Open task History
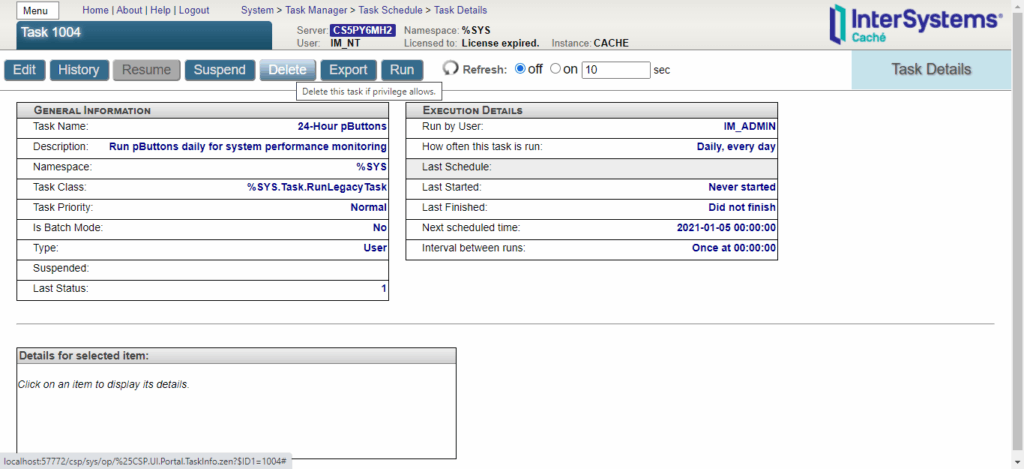1024x469 pixels. click(79, 70)
